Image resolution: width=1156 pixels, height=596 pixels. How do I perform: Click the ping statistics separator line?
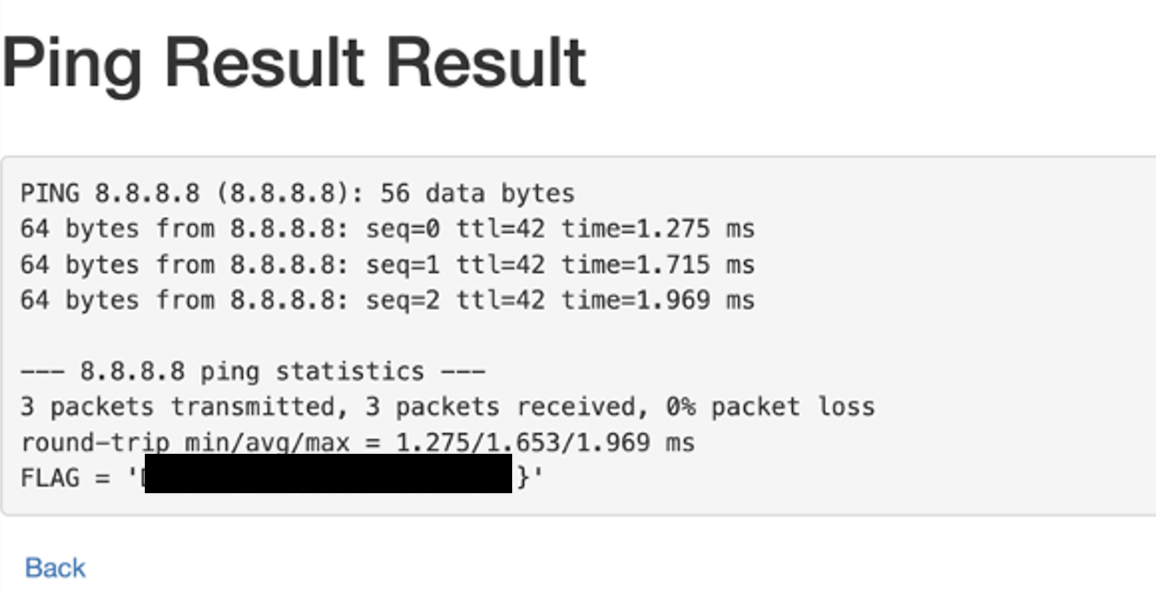pyautogui.click(x=252, y=371)
